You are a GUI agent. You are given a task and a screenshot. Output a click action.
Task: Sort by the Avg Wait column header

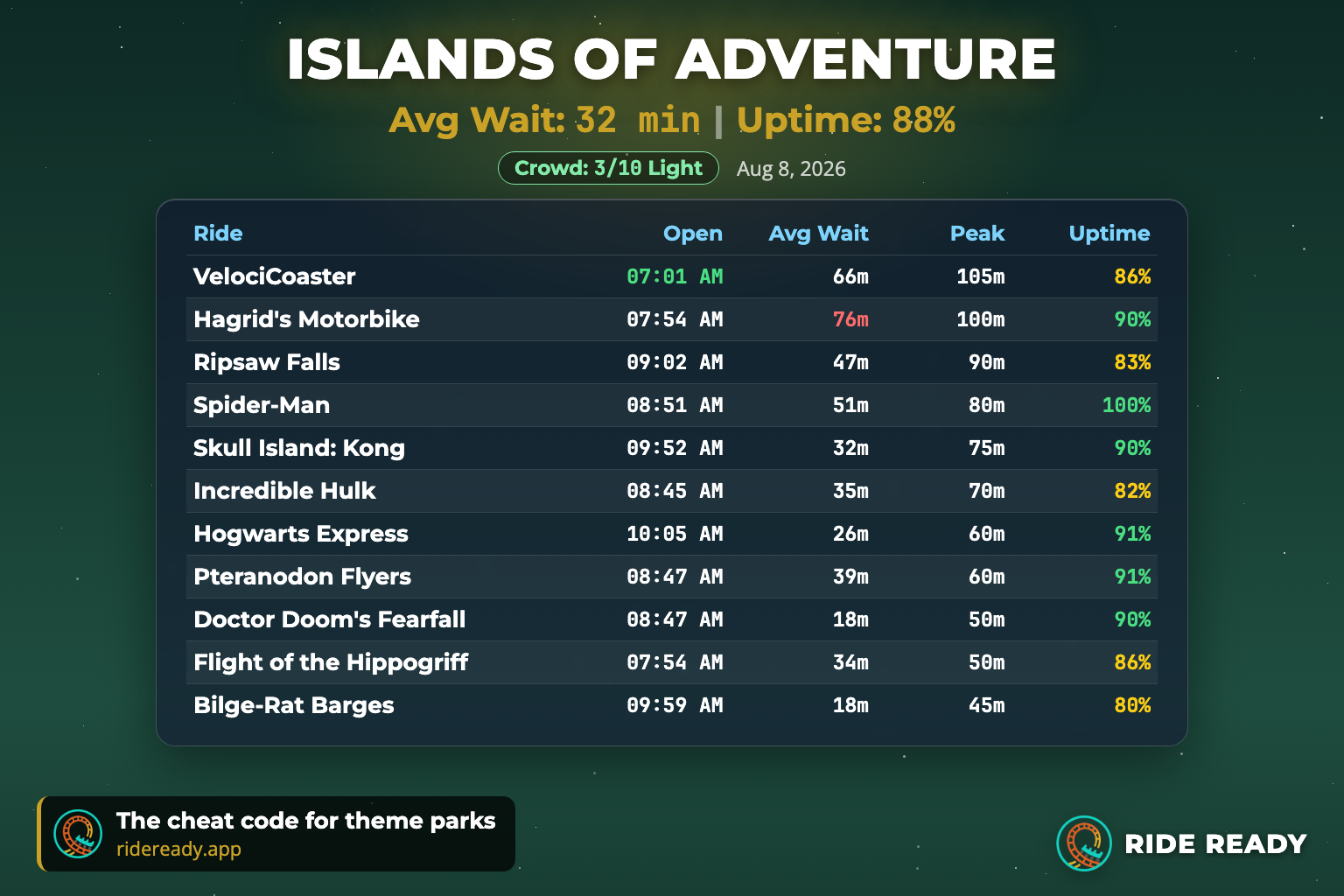[818, 234]
